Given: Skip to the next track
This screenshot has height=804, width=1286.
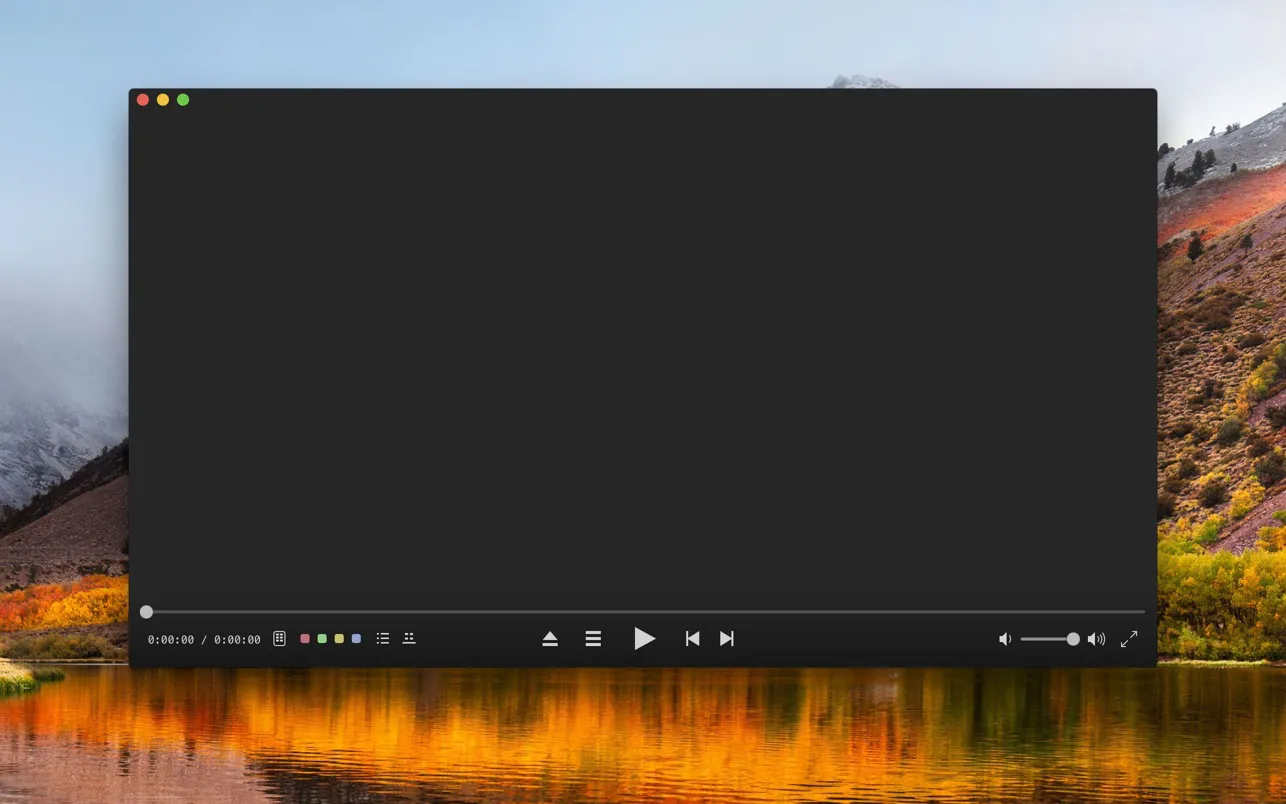Looking at the screenshot, I should [x=727, y=639].
